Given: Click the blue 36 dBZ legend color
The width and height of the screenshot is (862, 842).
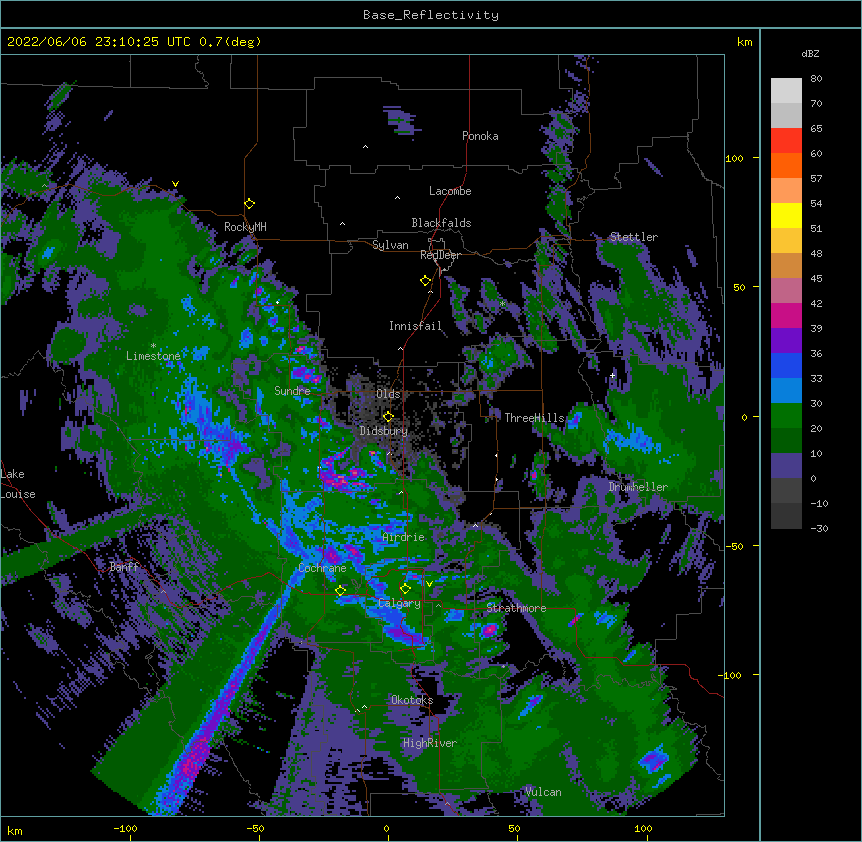Looking at the screenshot, I should pos(786,365).
